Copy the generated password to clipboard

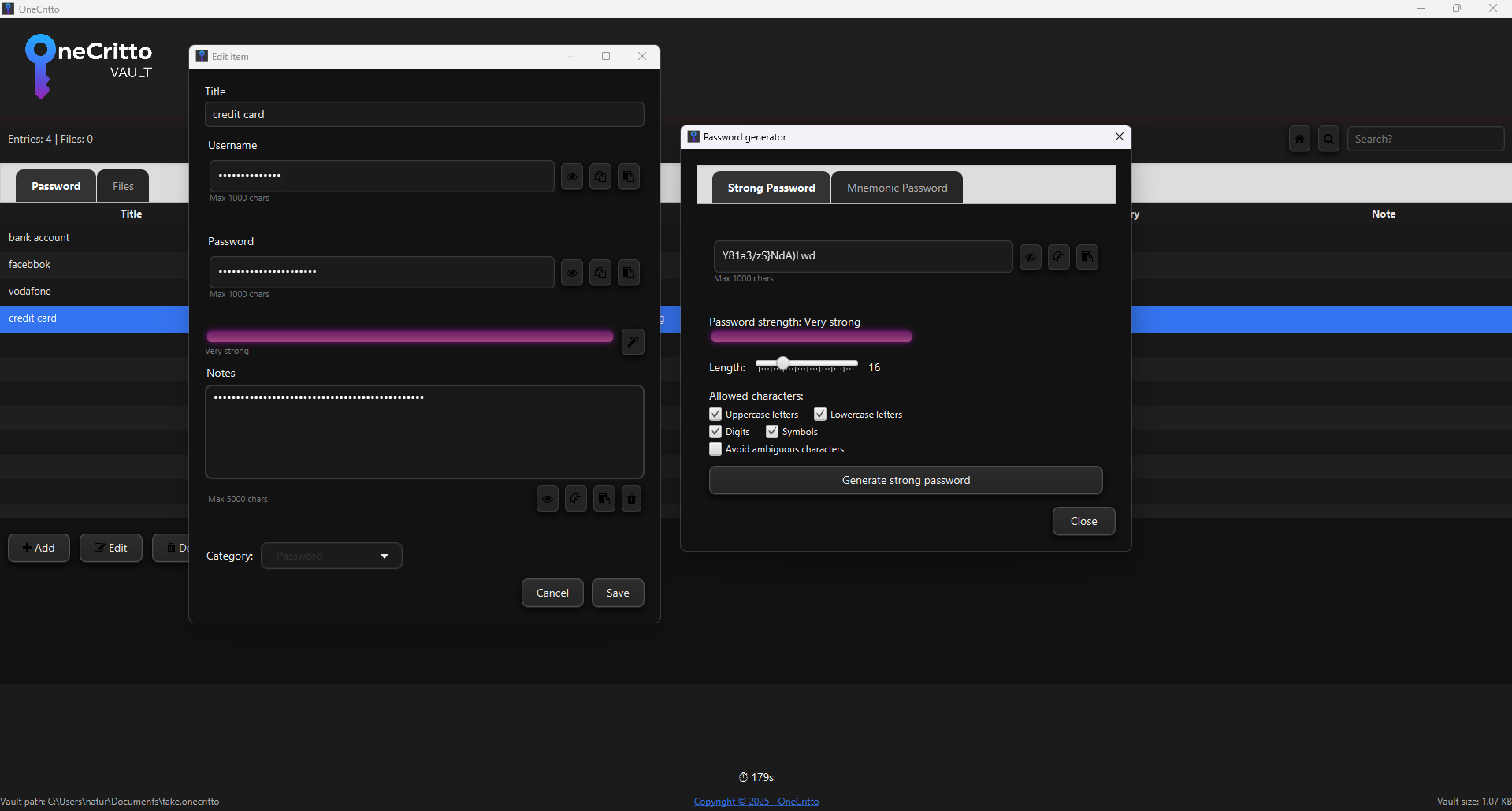coord(1058,257)
